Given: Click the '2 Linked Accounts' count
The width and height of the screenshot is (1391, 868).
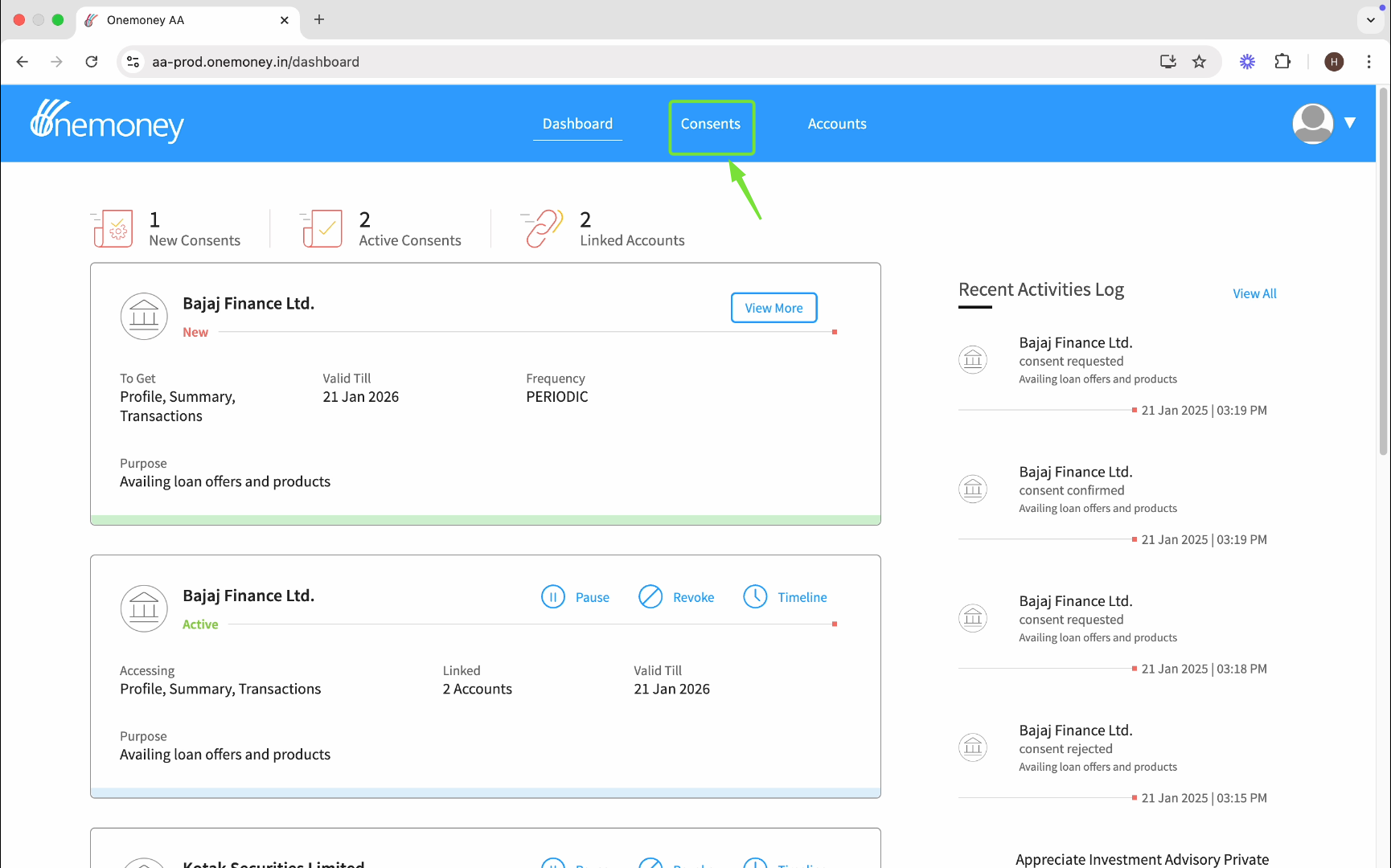Looking at the screenshot, I should [x=632, y=229].
